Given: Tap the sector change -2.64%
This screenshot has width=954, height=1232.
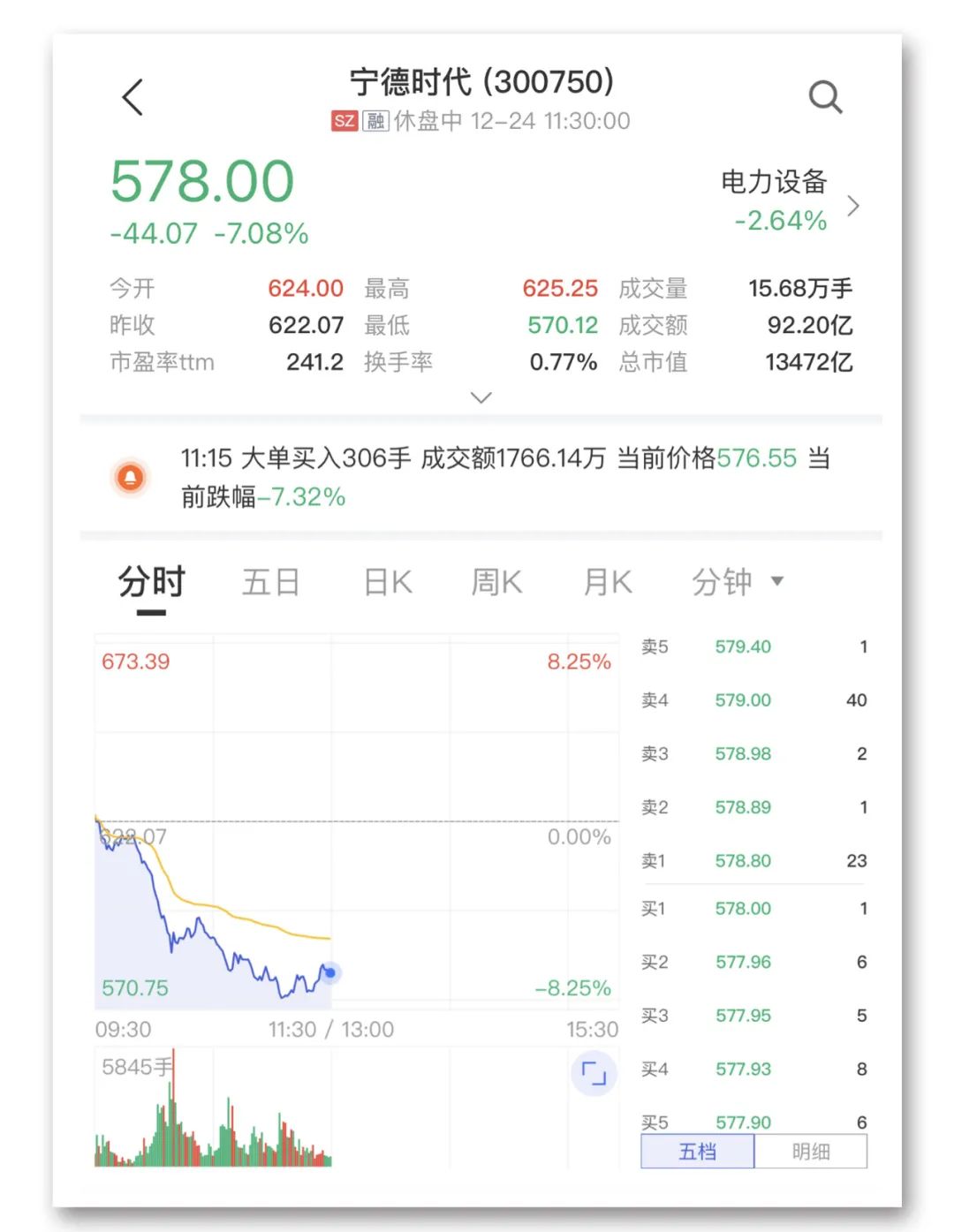Looking at the screenshot, I should point(781,220).
